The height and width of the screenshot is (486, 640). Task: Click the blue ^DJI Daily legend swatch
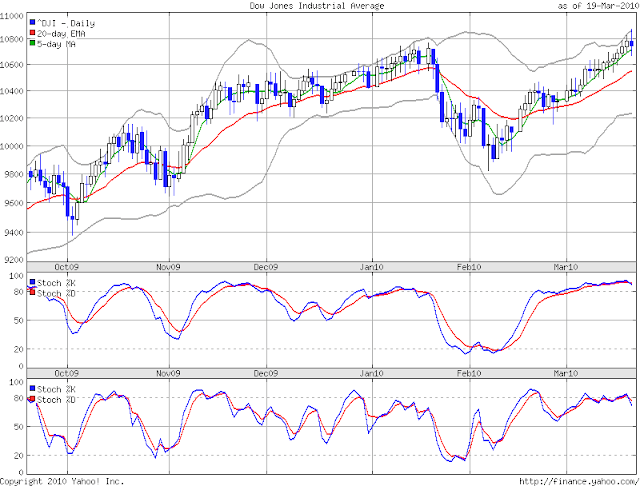pos(33,22)
